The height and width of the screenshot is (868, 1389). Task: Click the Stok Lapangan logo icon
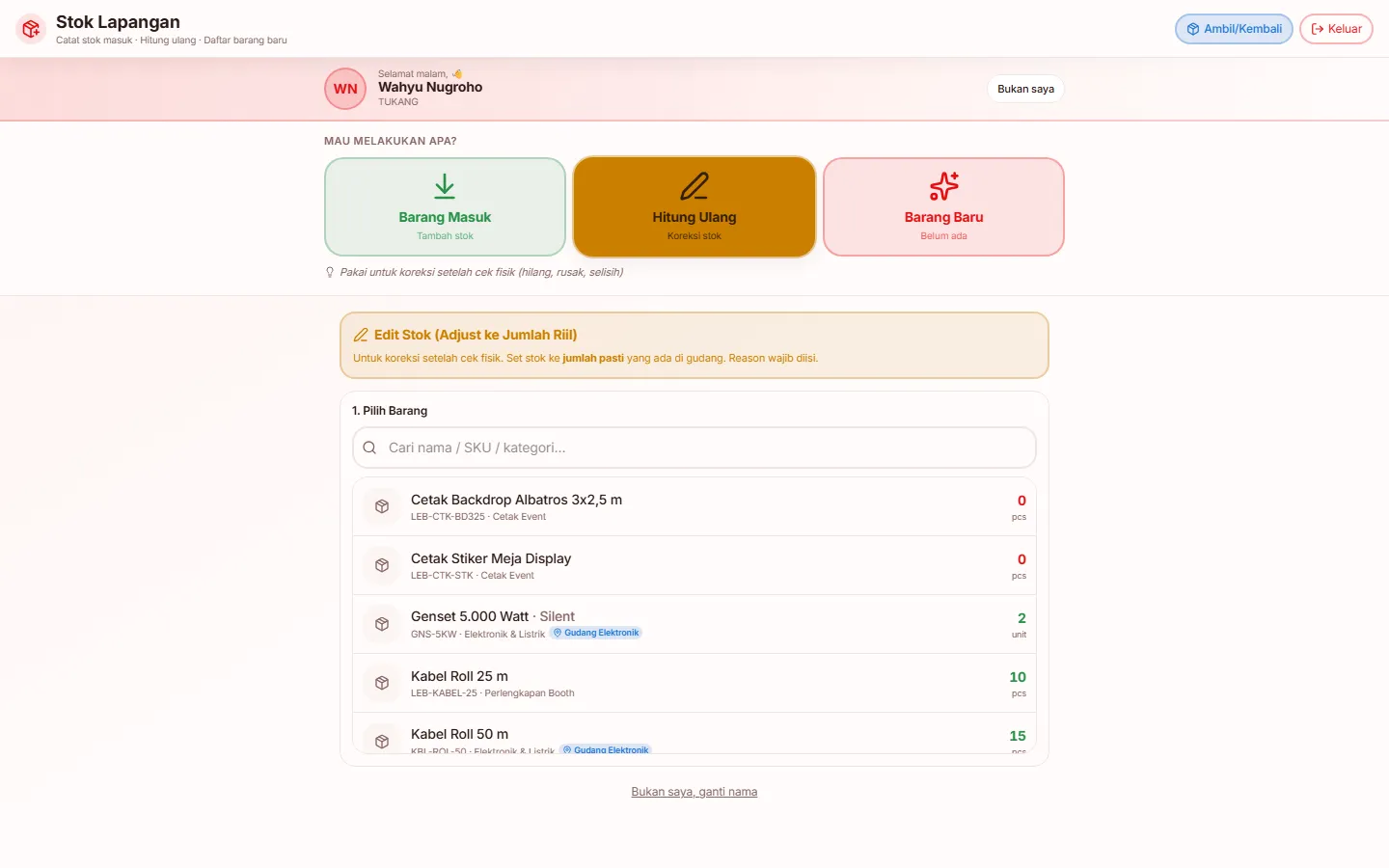tap(31, 29)
